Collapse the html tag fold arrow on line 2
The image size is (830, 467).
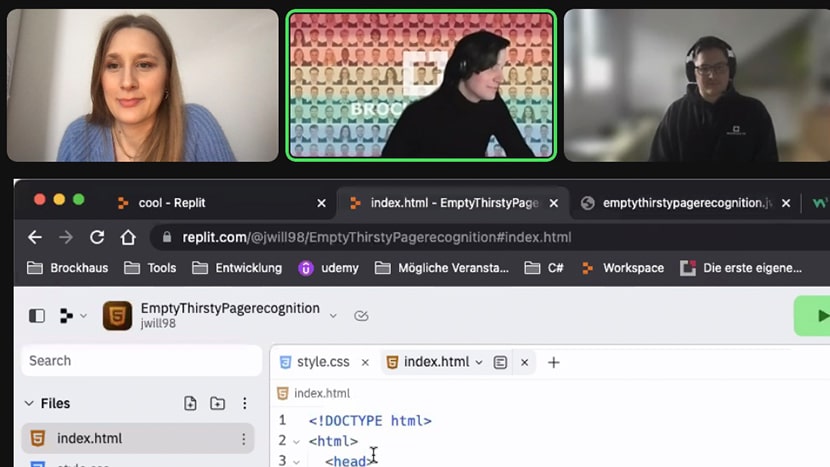click(296, 442)
